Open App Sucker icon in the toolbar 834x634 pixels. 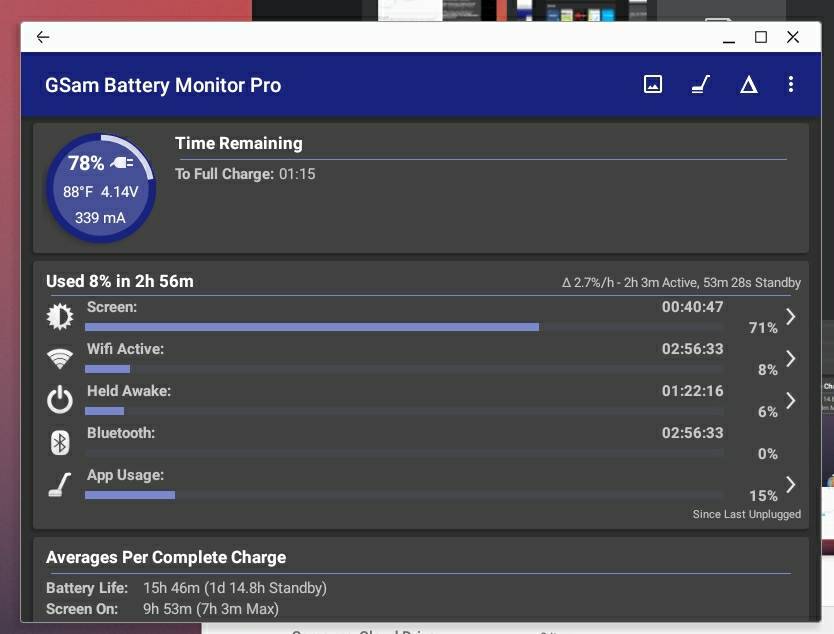[x=700, y=84]
